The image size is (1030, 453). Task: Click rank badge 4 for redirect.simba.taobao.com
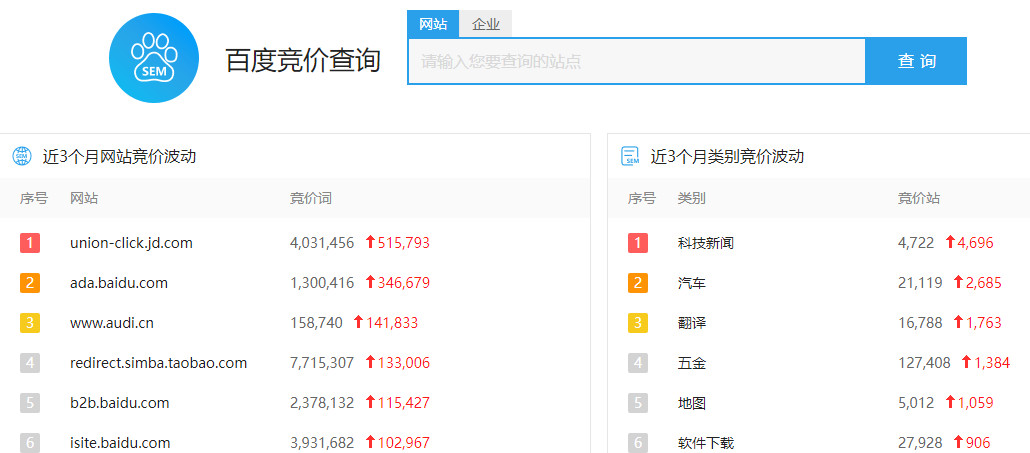tap(30, 363)
